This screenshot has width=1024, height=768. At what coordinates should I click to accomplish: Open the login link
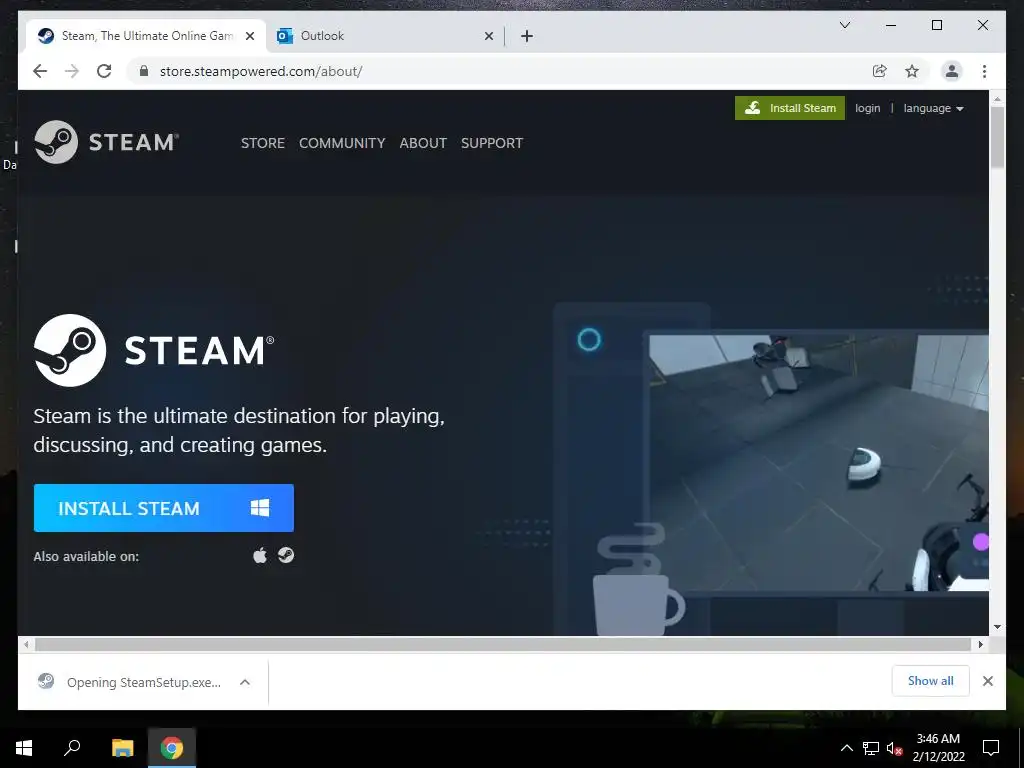(867, 108)
